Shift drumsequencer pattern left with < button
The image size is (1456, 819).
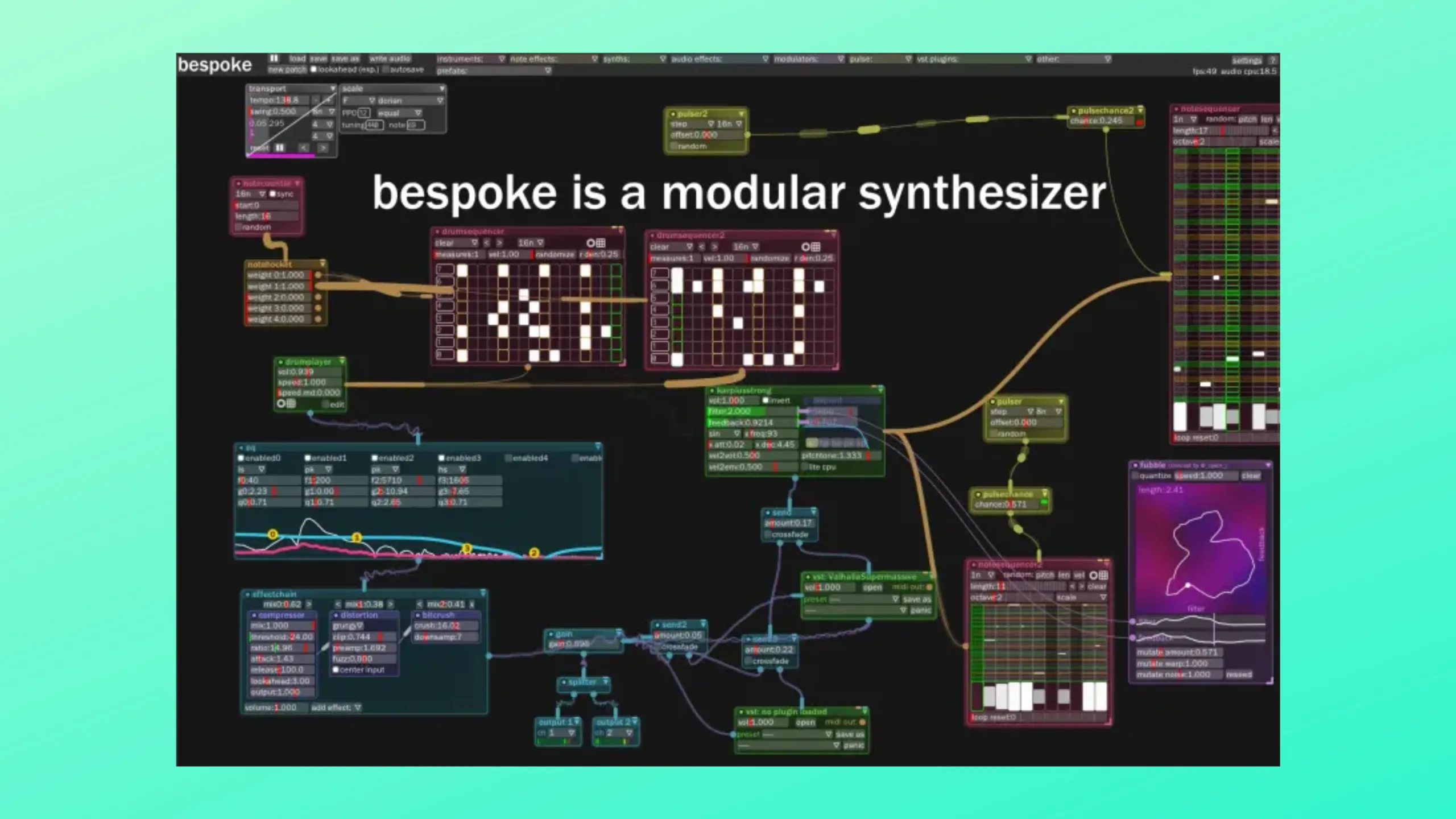coord(486,243)
